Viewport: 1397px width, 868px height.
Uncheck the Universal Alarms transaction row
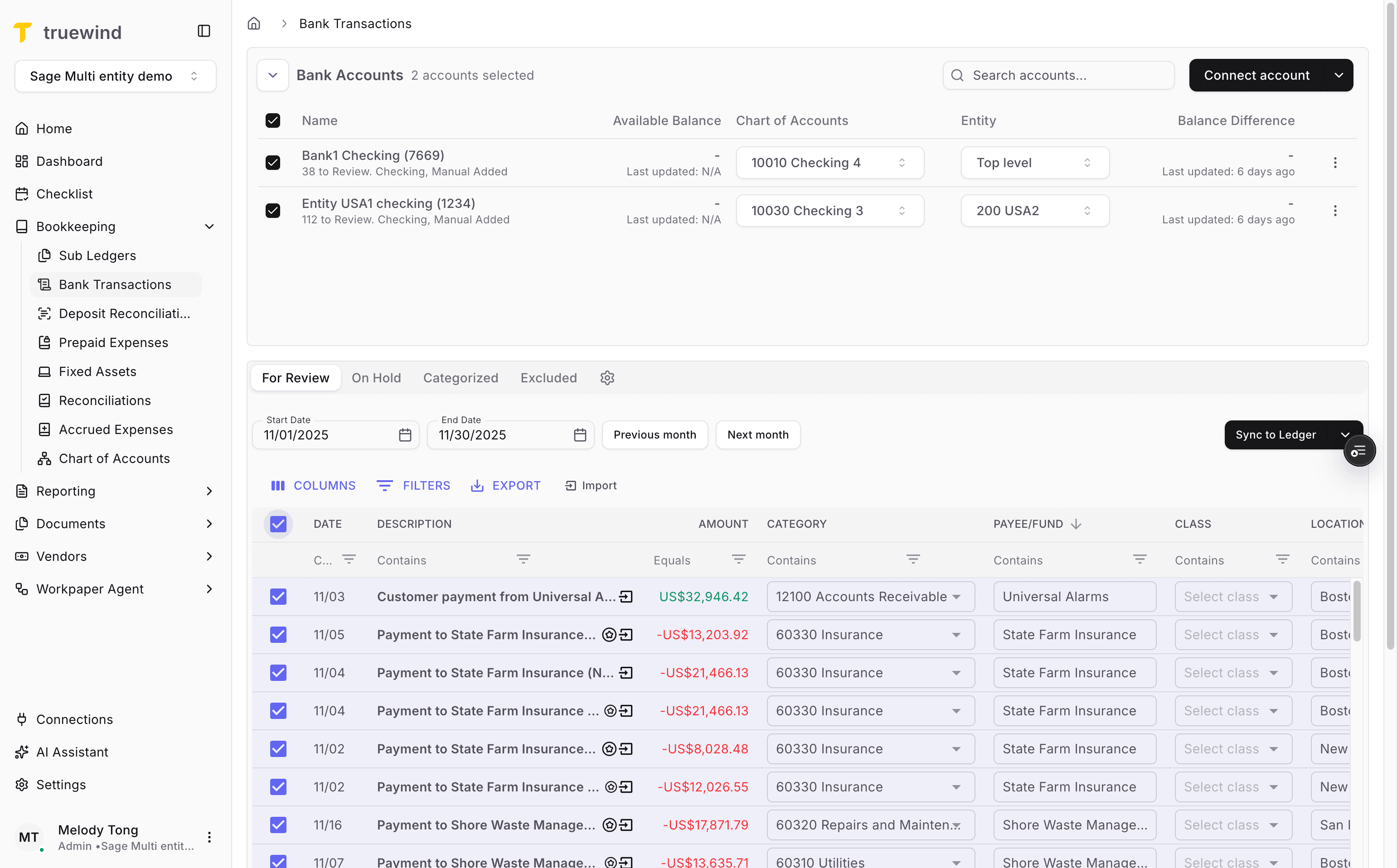[x=278, y=597]
